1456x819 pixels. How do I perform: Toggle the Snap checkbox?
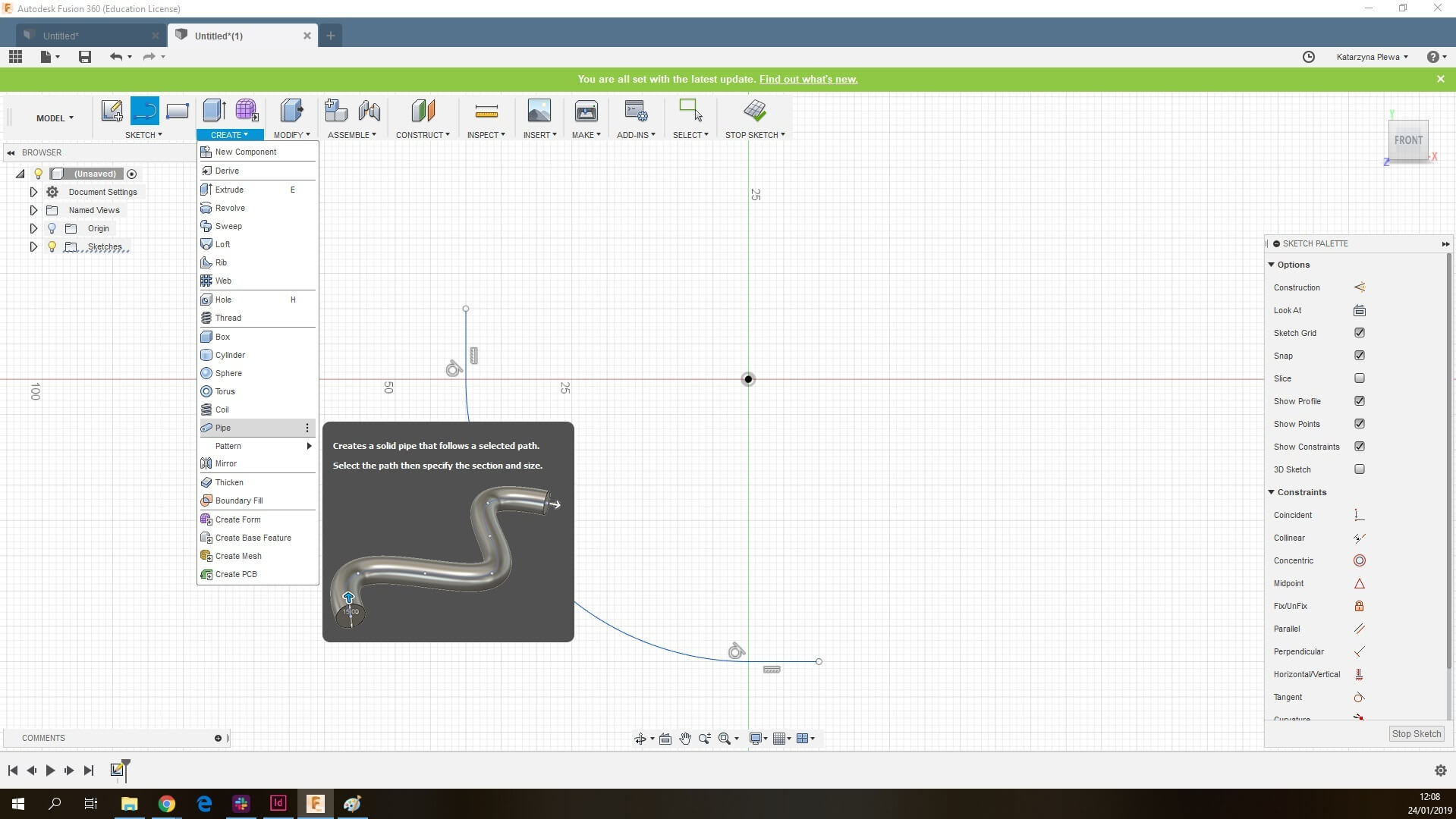coord(1360,356)
